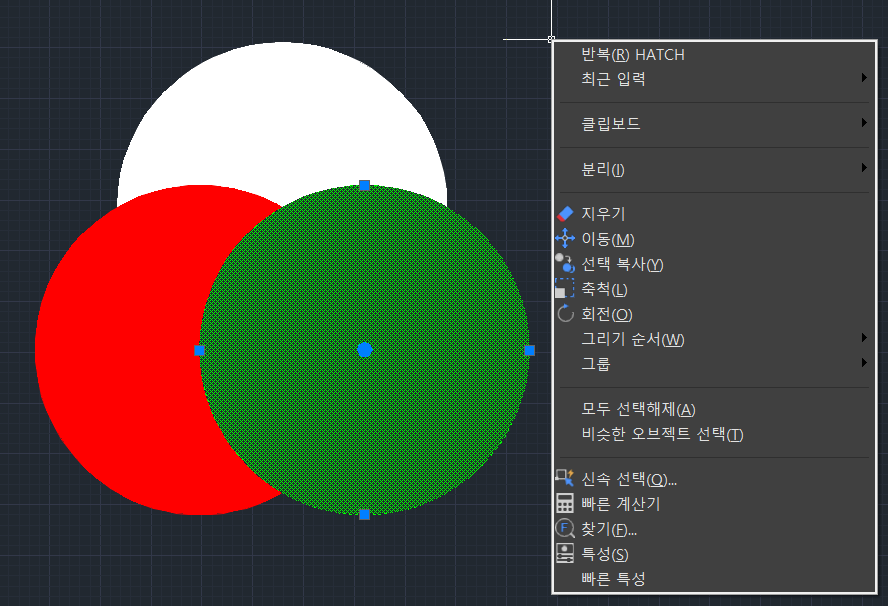888x606 pixels.
Task: Choose 반복(R) HATCH from context menu
Action: [x=714, y=54]
